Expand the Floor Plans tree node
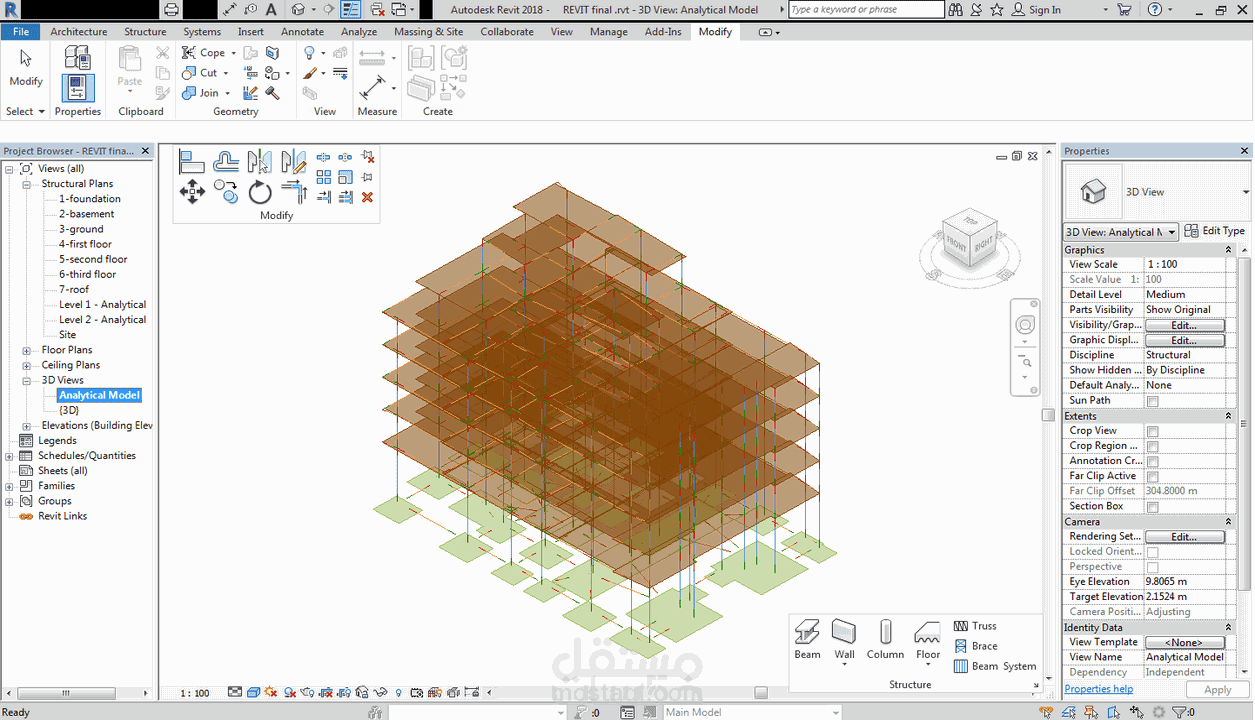1255x720 pixels. [27, 350]
